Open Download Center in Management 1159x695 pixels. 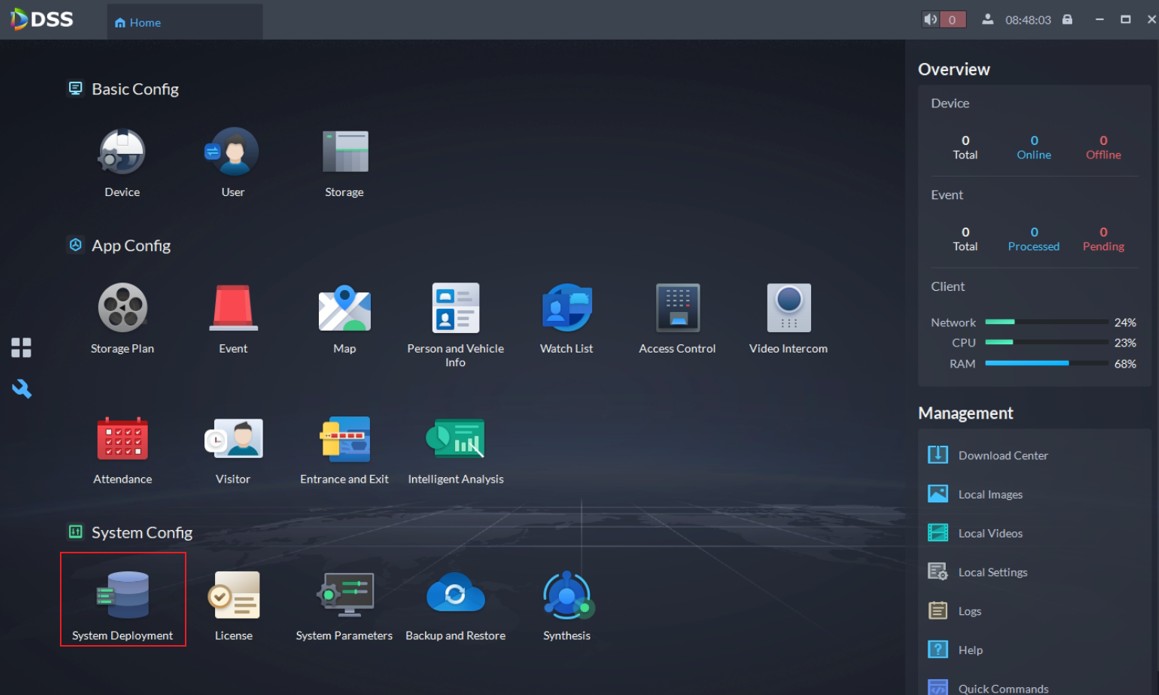pos(1002,455)
